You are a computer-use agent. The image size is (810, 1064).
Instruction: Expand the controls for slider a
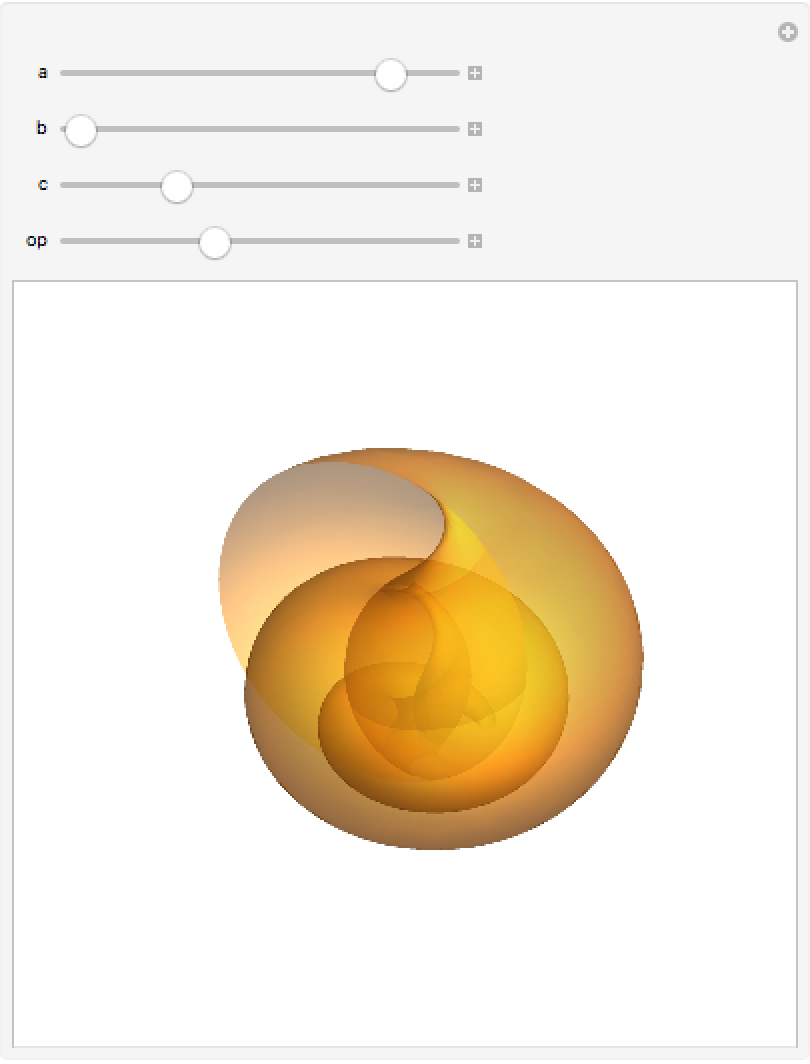(475, 73)
